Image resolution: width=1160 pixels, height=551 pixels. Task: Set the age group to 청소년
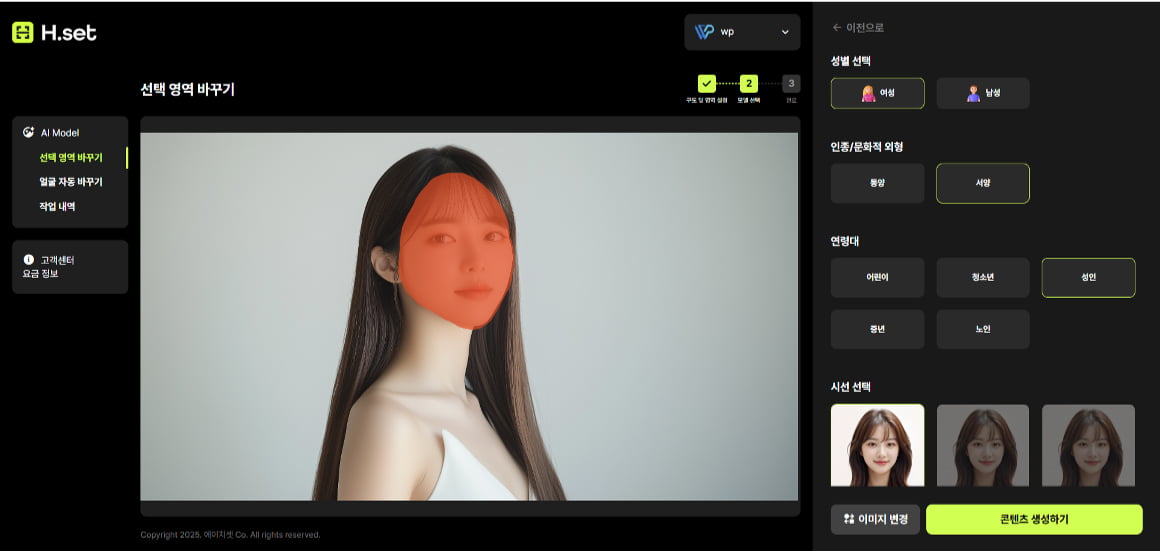(982, 277)
